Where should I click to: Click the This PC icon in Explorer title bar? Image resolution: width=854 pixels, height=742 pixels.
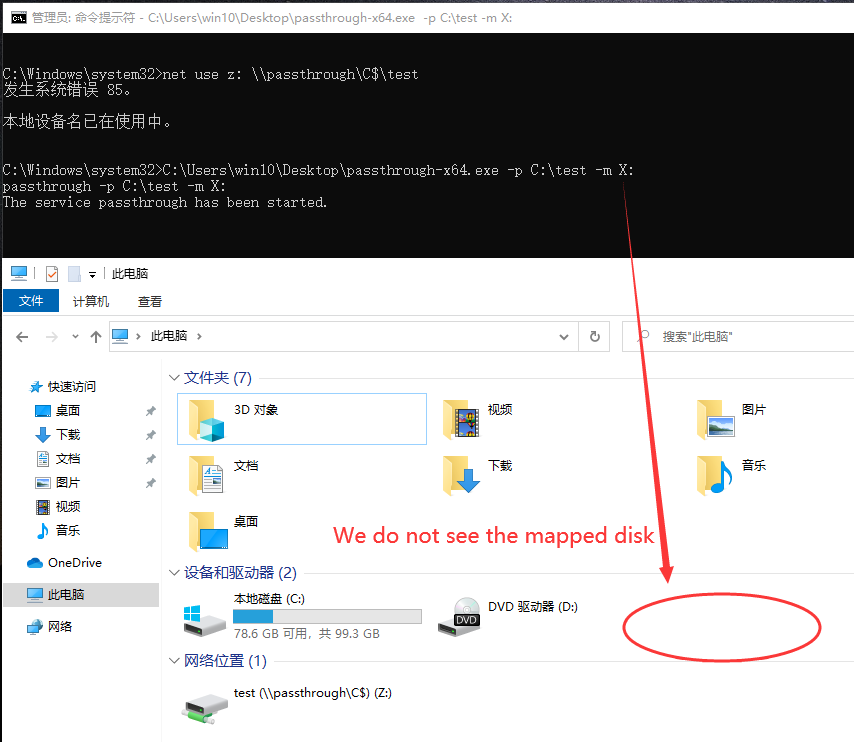[x=19, y=273]
